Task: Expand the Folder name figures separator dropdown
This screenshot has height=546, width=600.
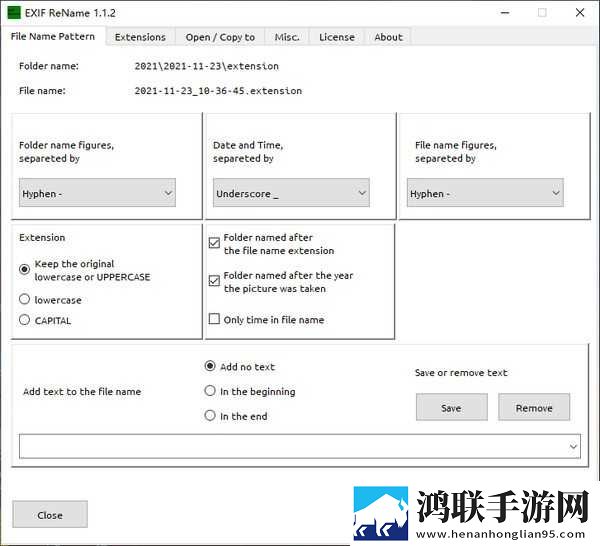Action: point(97,193)
